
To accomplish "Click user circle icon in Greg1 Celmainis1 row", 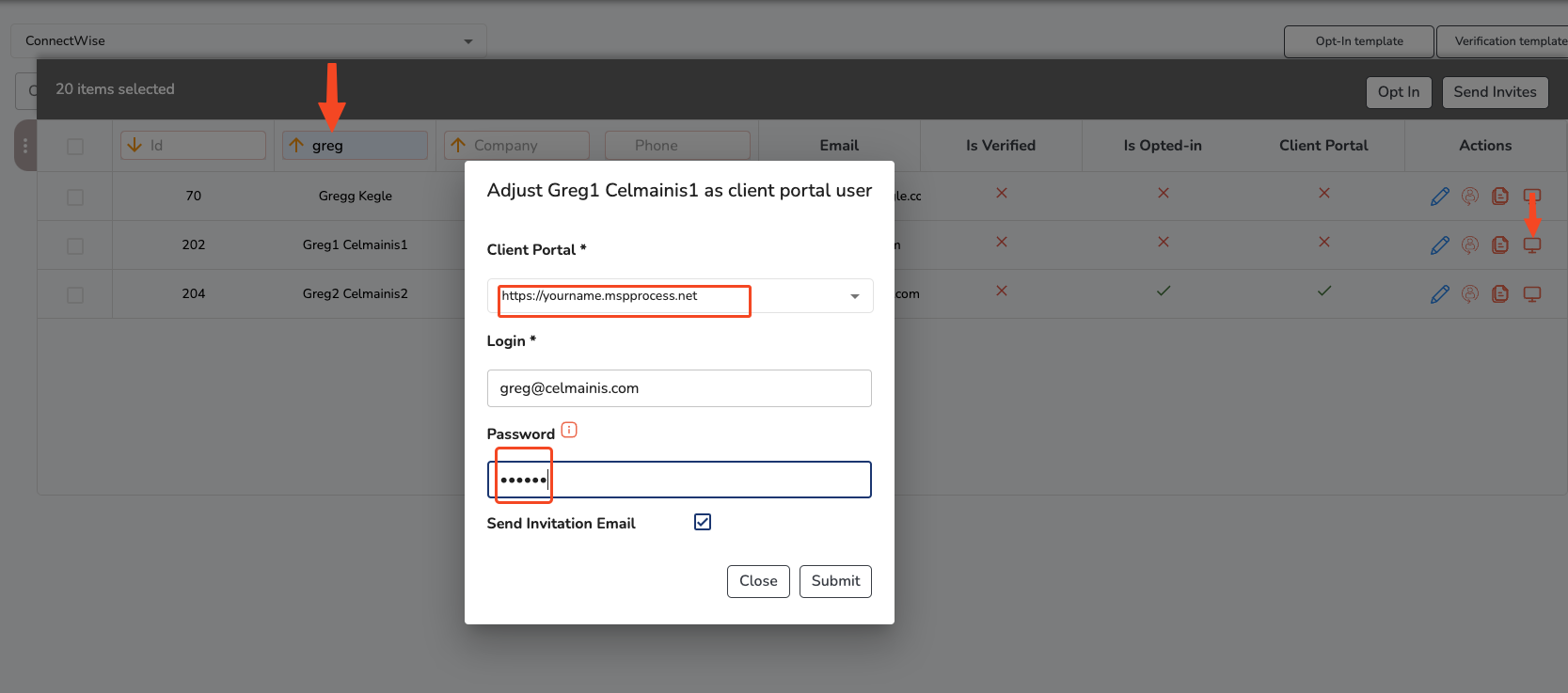I will click(x=1470, y=244).
